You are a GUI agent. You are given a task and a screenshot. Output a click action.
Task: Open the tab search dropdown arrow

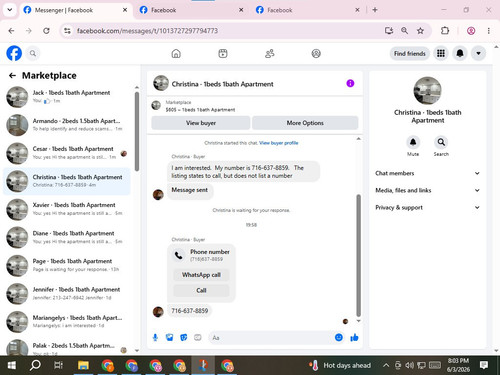[x=10, y=10]
